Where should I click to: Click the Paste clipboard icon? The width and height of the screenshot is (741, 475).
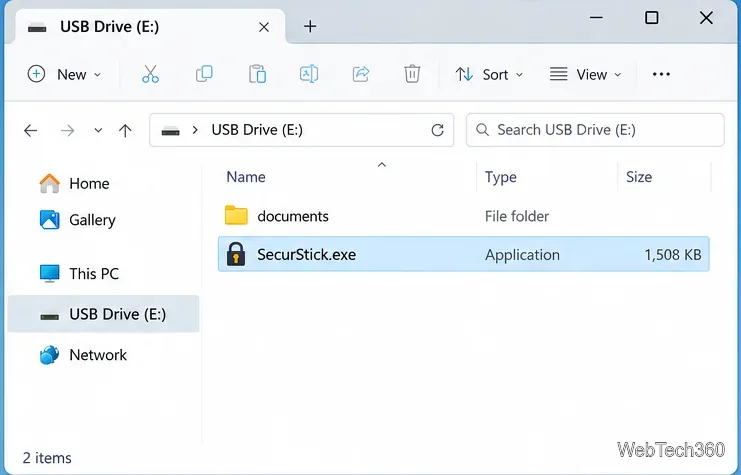click(257, 74)
